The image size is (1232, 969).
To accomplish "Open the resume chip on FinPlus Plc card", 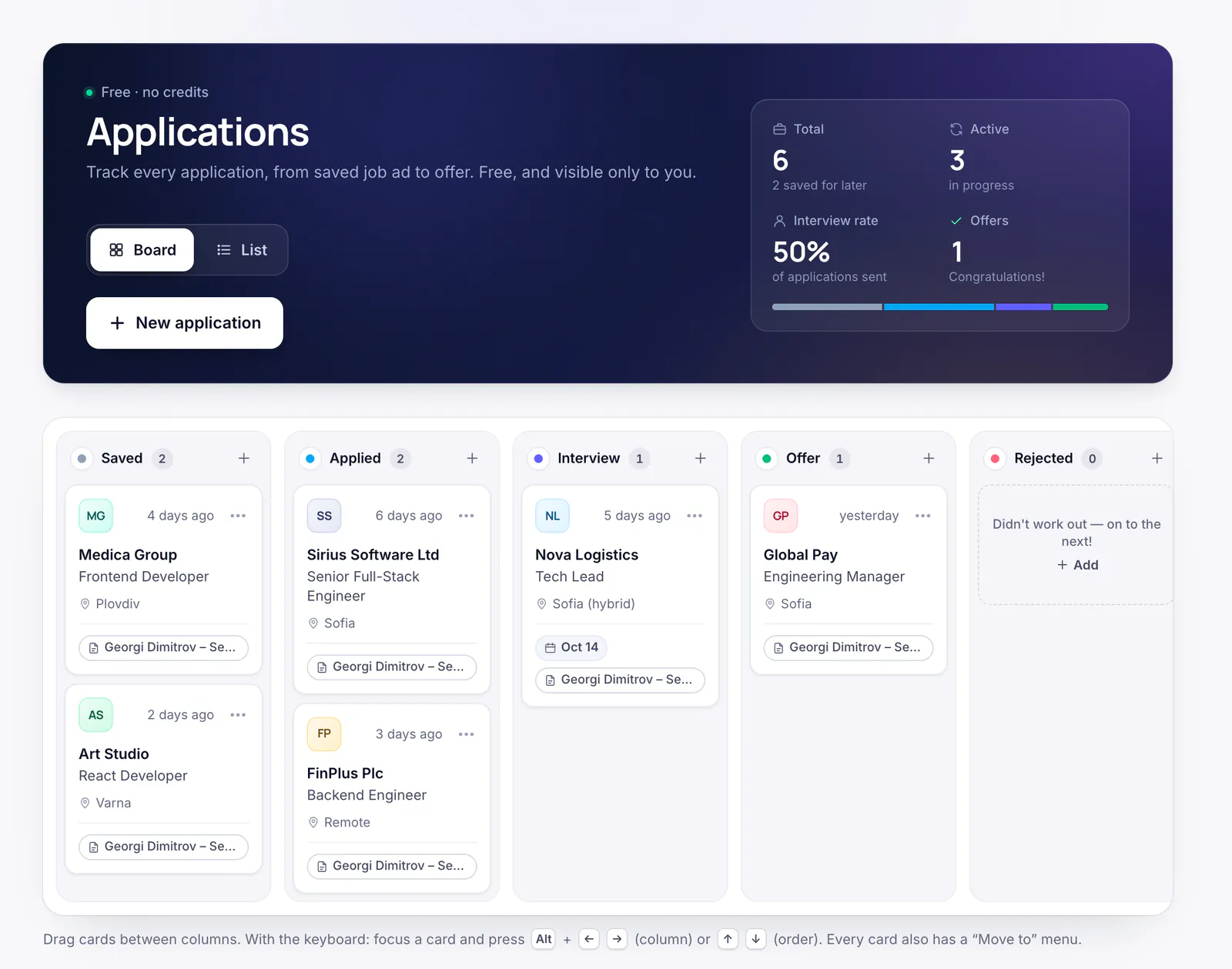I will coord(392,867).
